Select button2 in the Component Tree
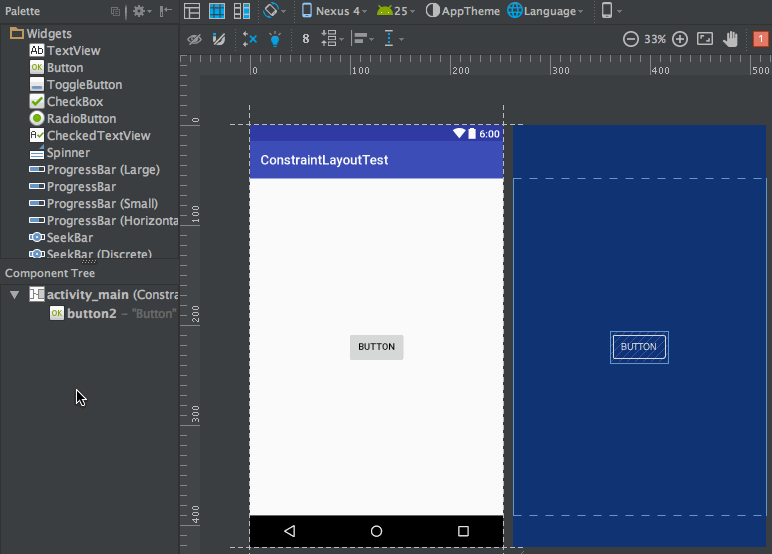The width and height of the screenshot is (772, 554). click(90, 313)
